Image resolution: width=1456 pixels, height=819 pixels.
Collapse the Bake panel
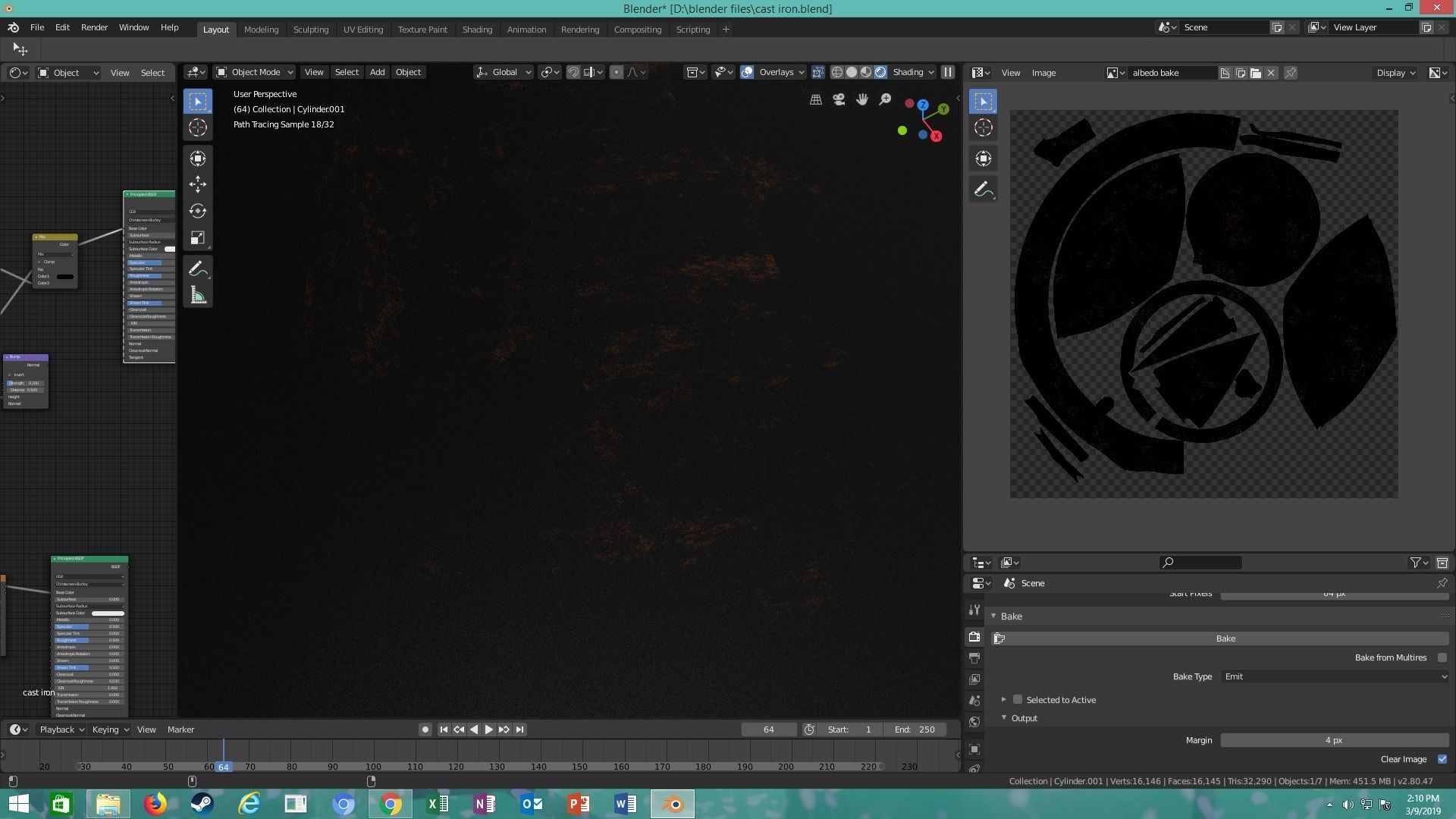coord(993,616)
